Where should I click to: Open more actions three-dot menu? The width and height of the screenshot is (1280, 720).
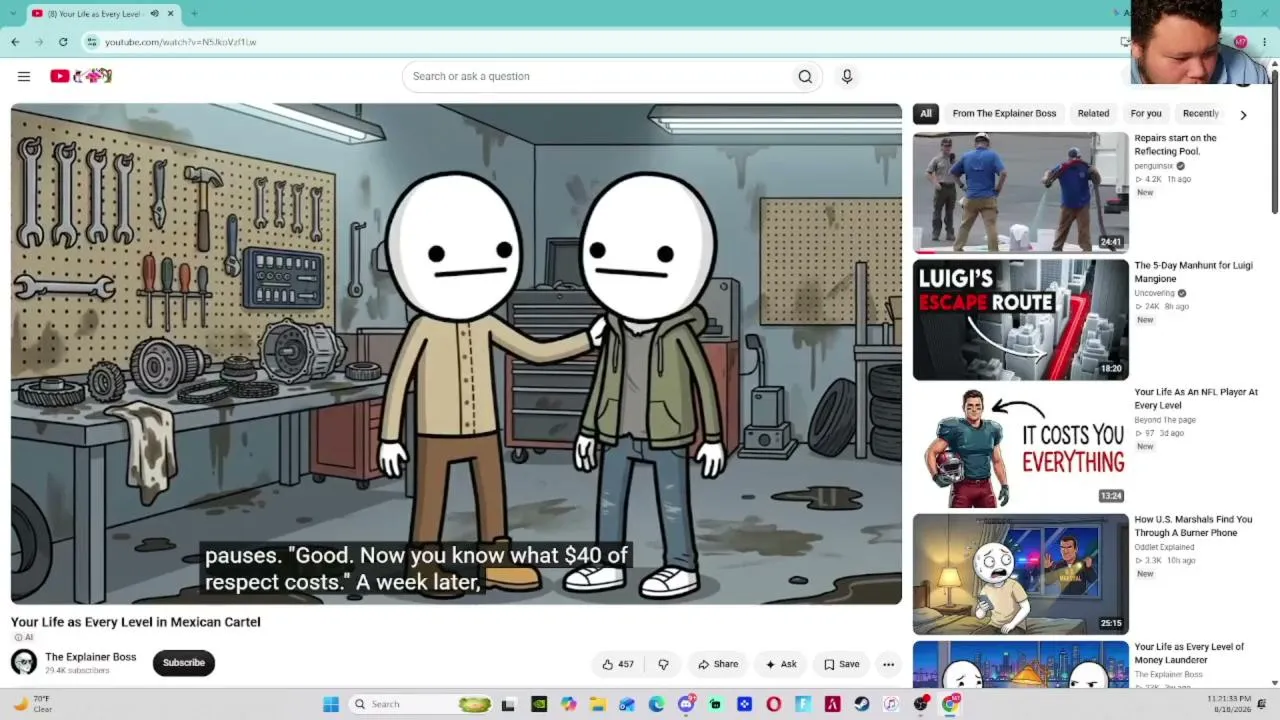pyautogui.click(x=888, y=664)
